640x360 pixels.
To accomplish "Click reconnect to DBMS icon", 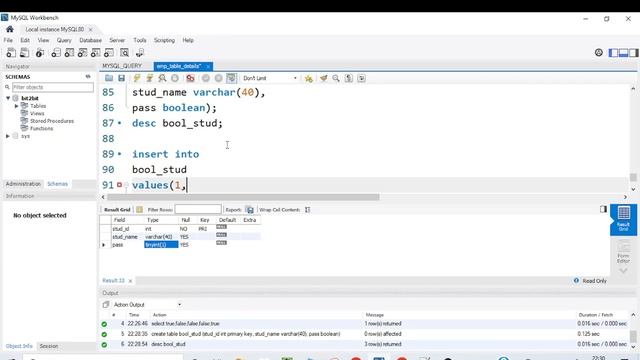I will coord(140,53).
